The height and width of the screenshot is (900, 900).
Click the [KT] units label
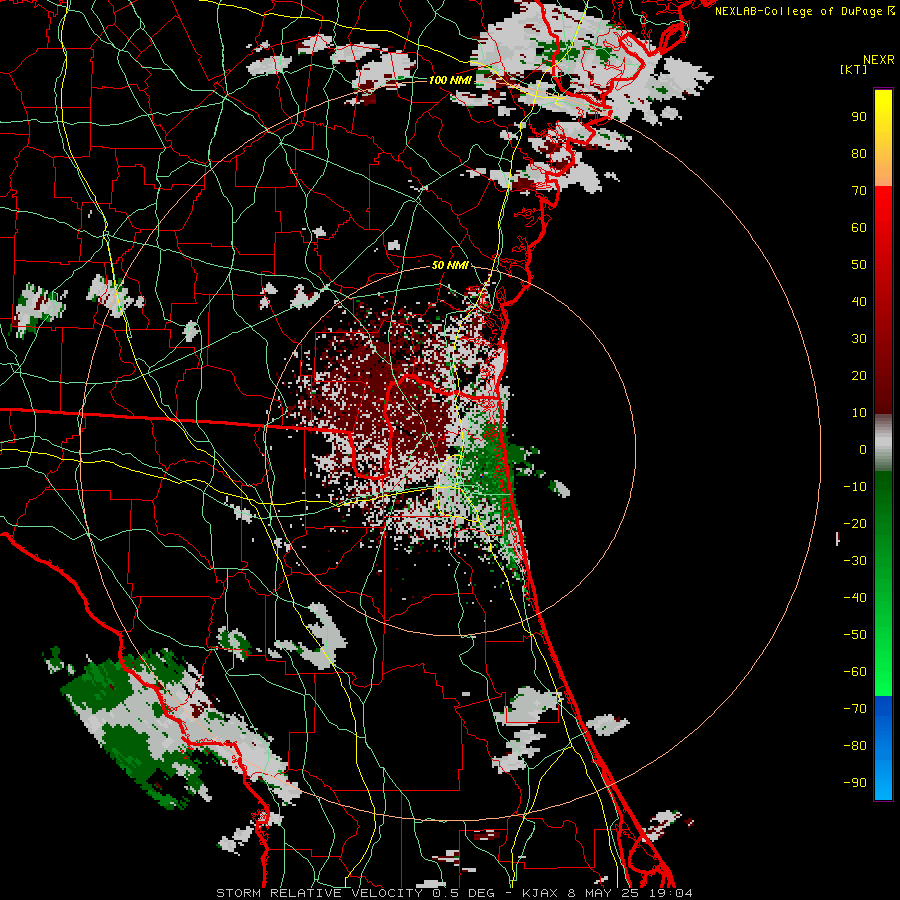854,69
